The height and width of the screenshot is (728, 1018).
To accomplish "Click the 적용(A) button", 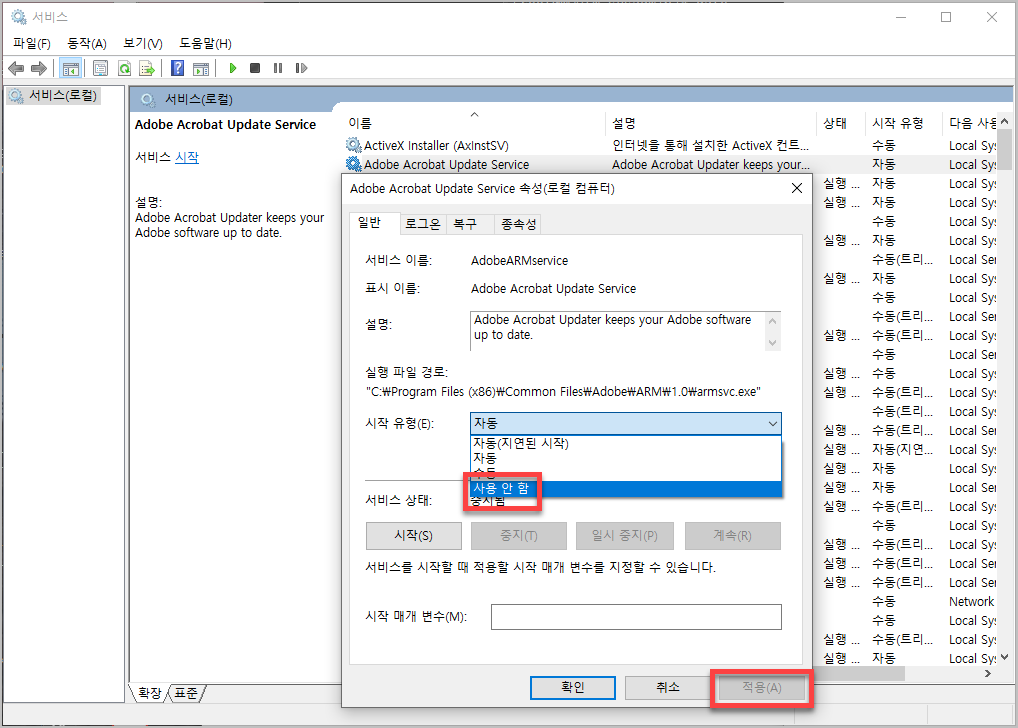I will tap(762, 687).
